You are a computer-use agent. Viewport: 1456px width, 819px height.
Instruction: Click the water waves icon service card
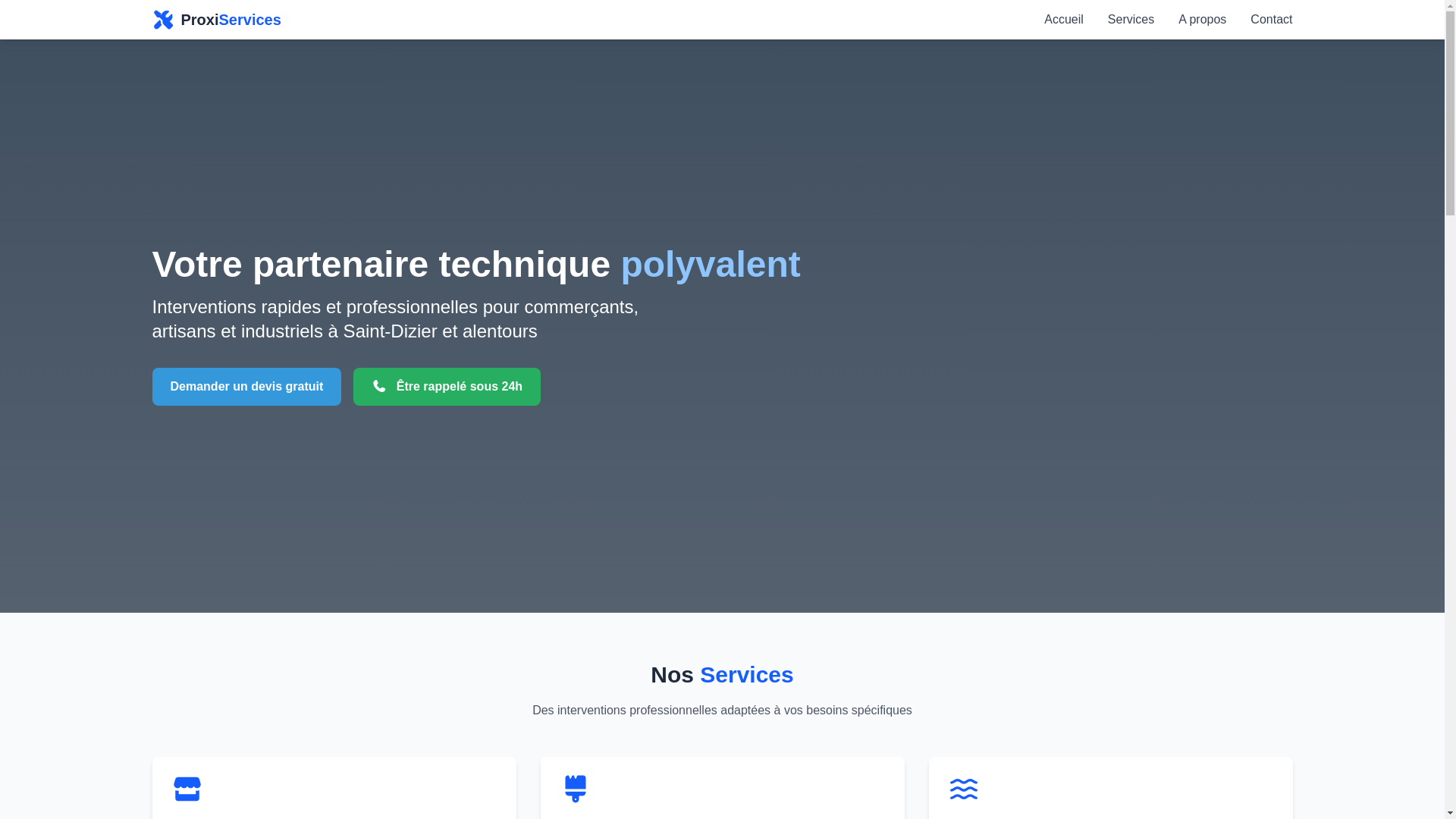pyautogui.click(x=964, y=789)
